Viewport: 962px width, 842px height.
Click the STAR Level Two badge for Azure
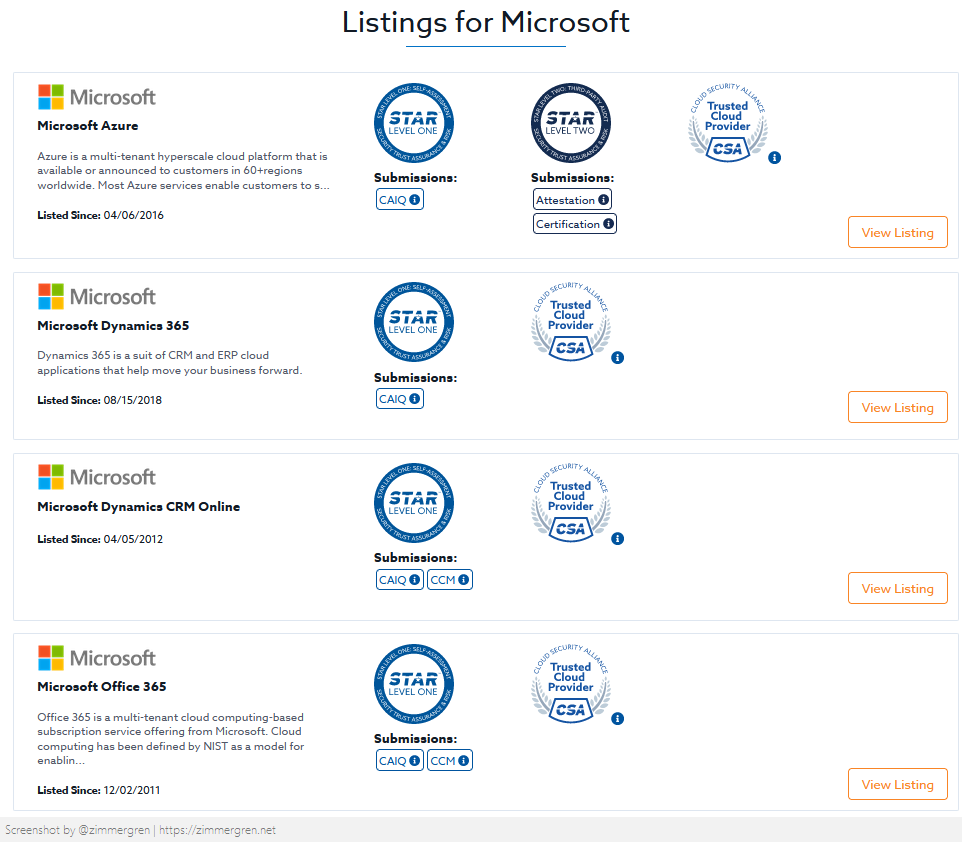(571, 124)
